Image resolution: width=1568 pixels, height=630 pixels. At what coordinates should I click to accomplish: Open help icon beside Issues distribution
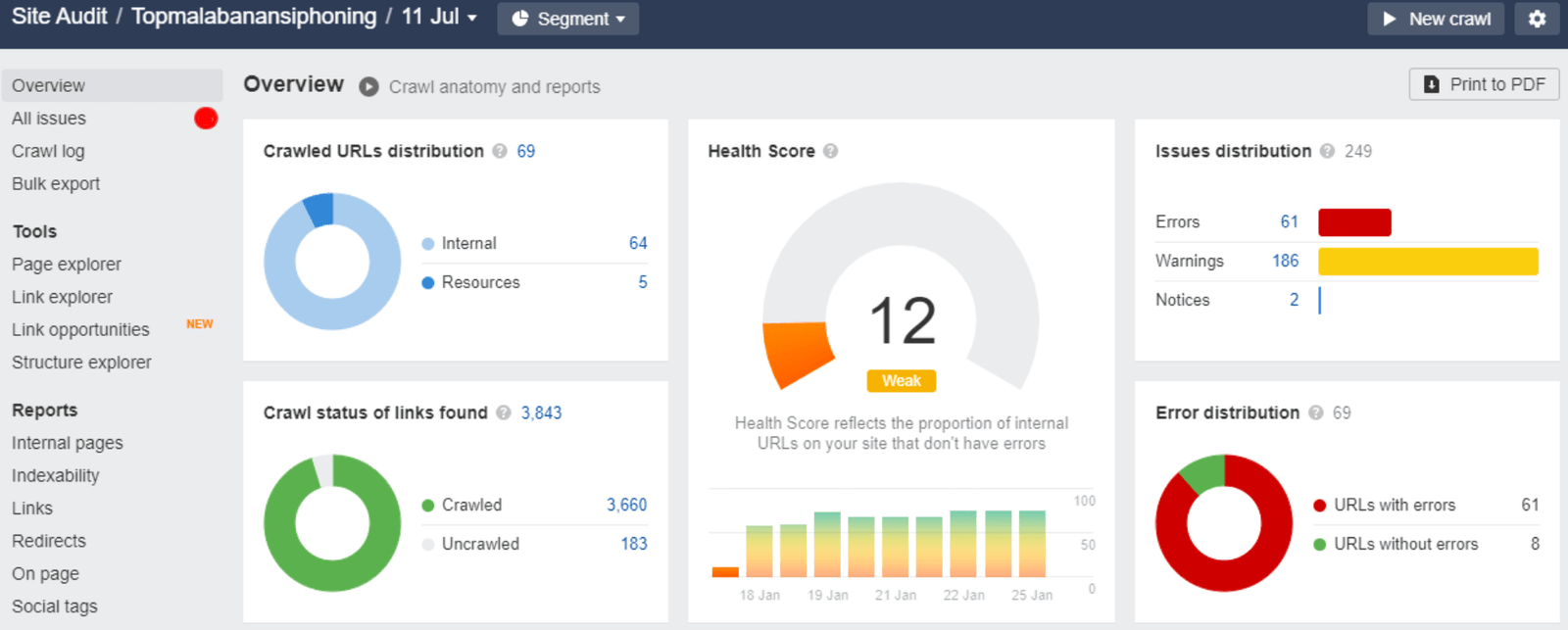pos(1327,151)
